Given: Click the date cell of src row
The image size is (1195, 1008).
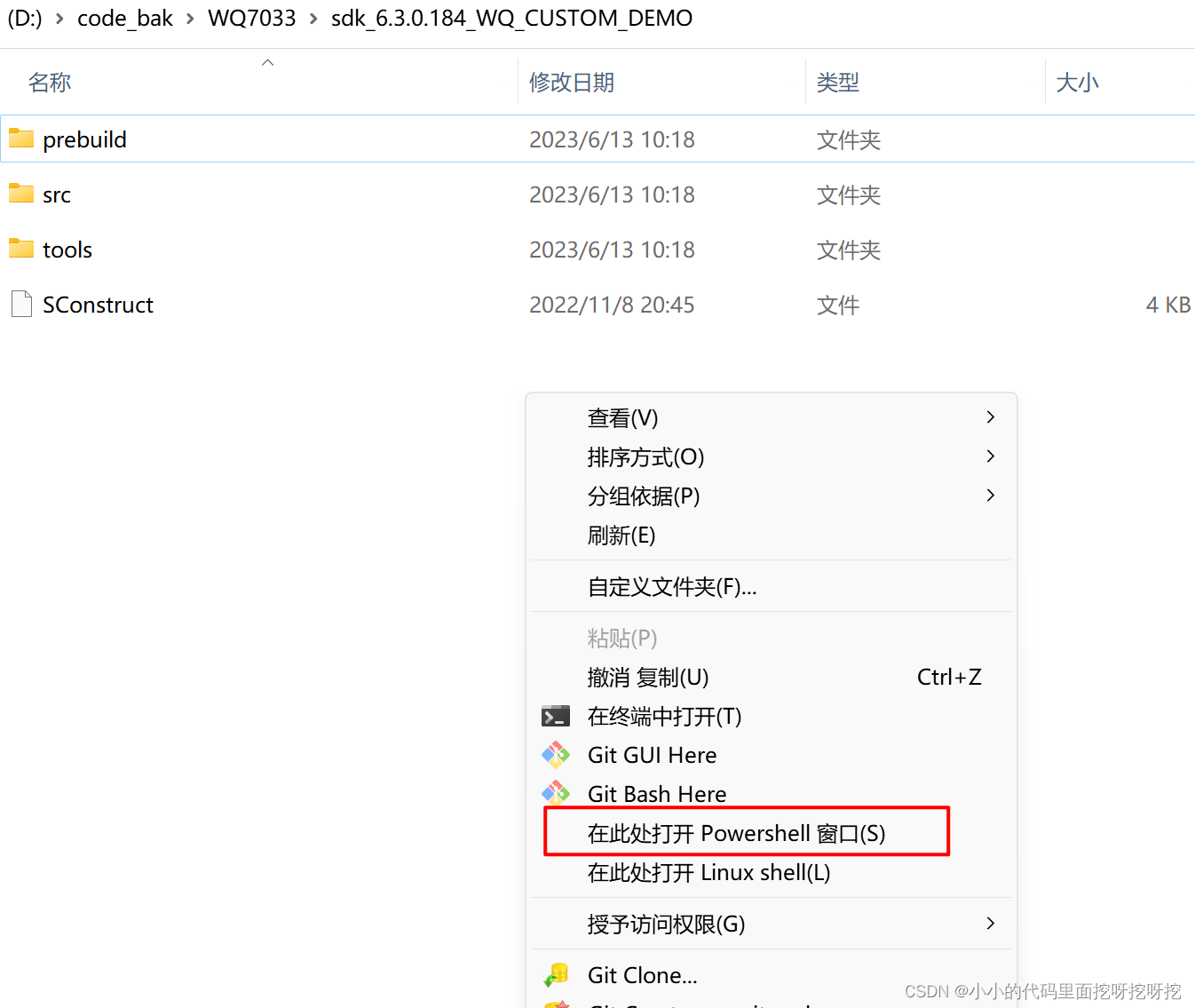Looking at the screenshot, I should pos(612,194).
